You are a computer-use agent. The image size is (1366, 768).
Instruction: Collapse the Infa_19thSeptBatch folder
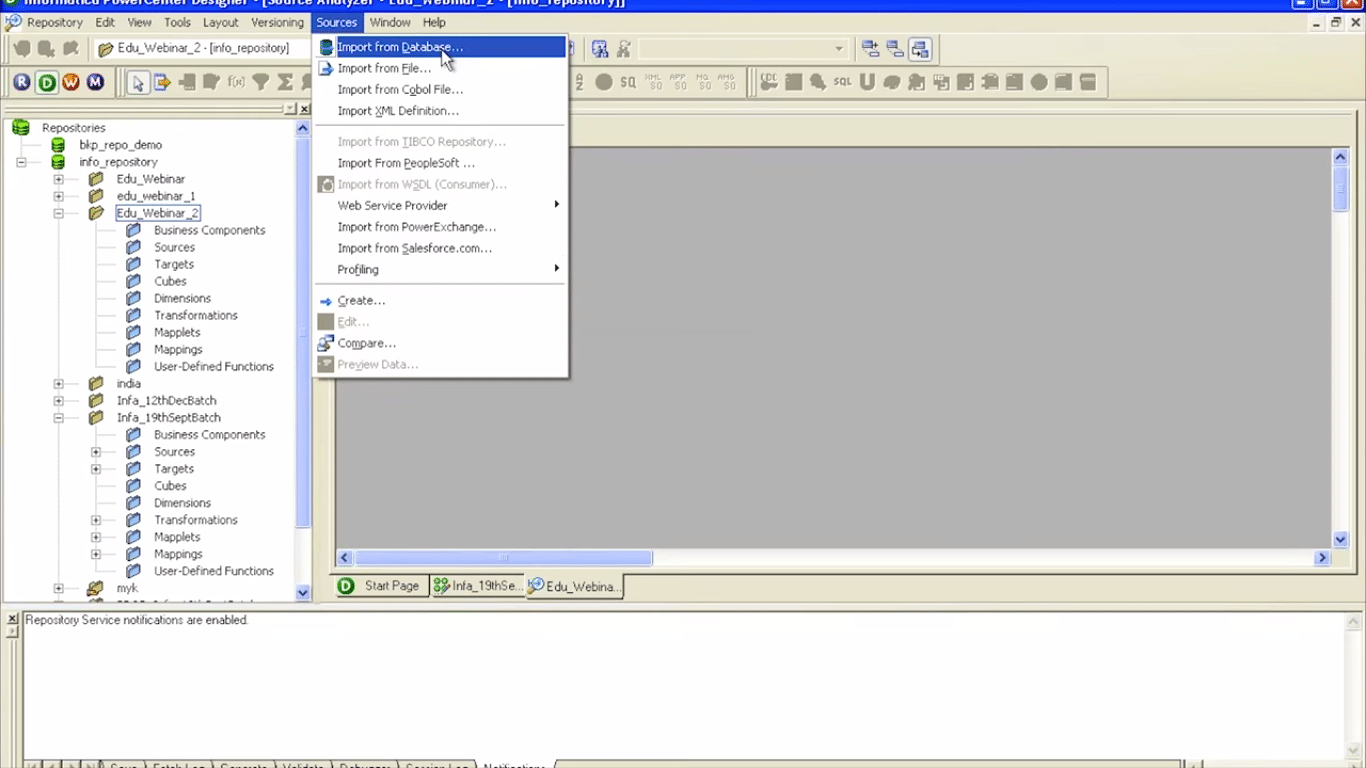pyautogui.click(x=58, y=417)
